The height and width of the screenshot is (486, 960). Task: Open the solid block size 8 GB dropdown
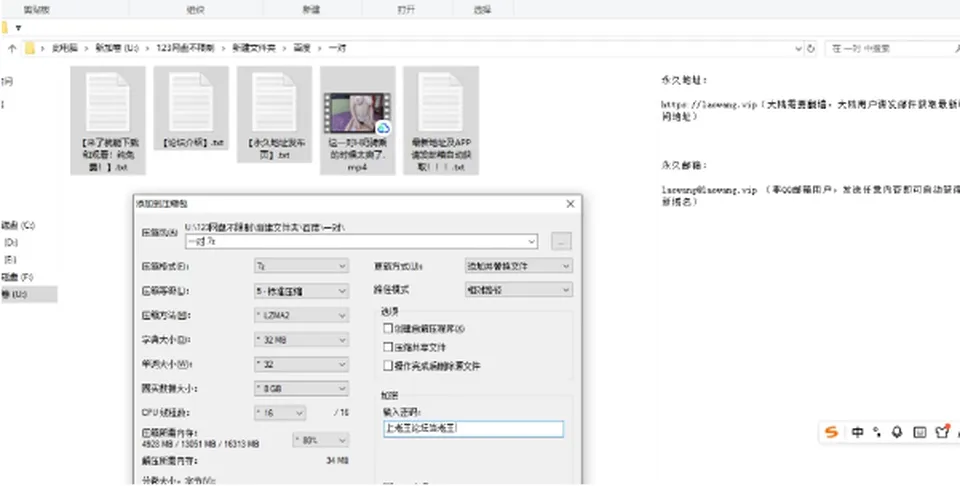[x=301, y=389]
